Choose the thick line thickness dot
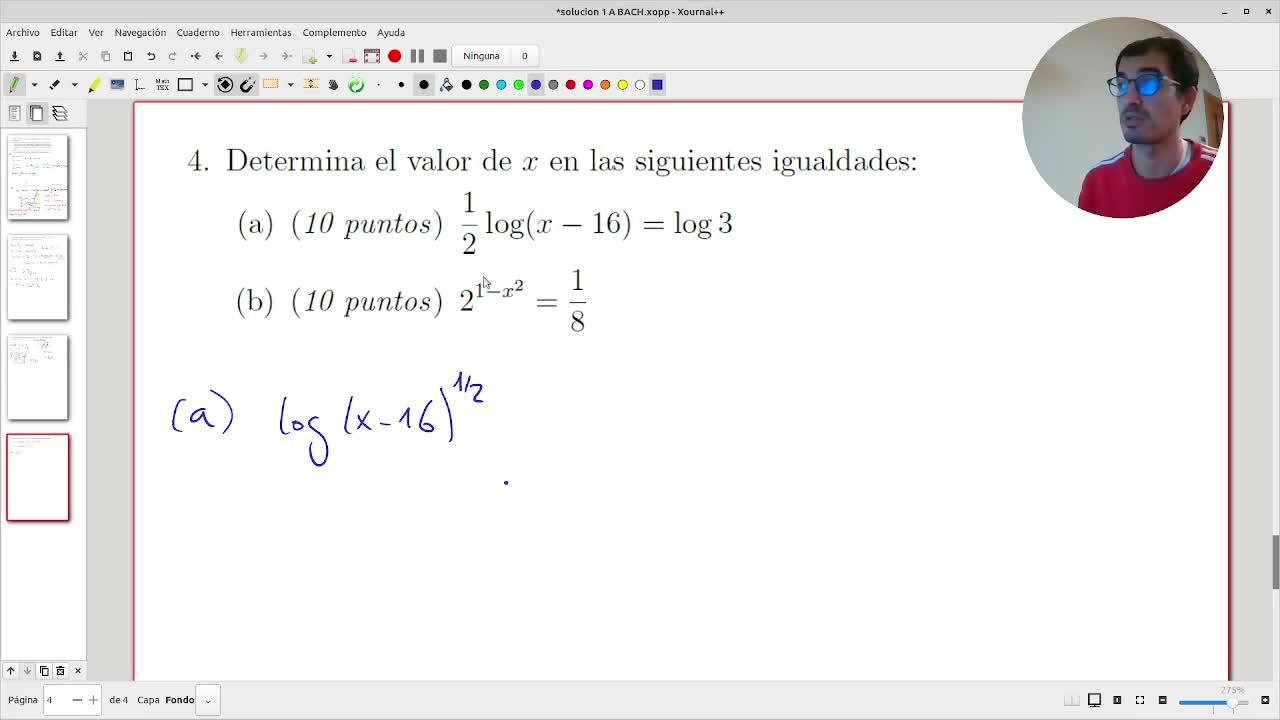 [x=424, y=85]
